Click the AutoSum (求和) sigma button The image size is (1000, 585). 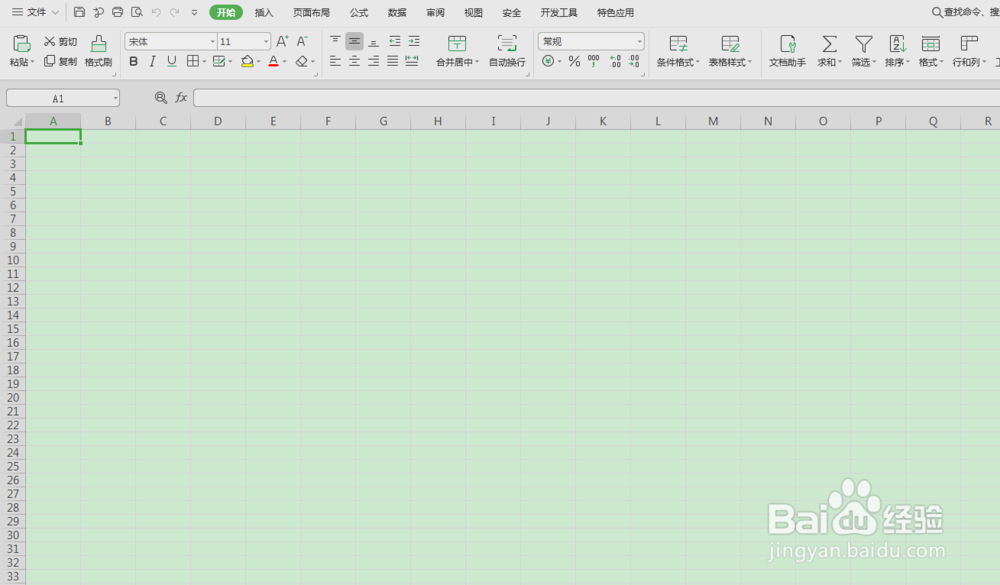(x=829, y=51)
